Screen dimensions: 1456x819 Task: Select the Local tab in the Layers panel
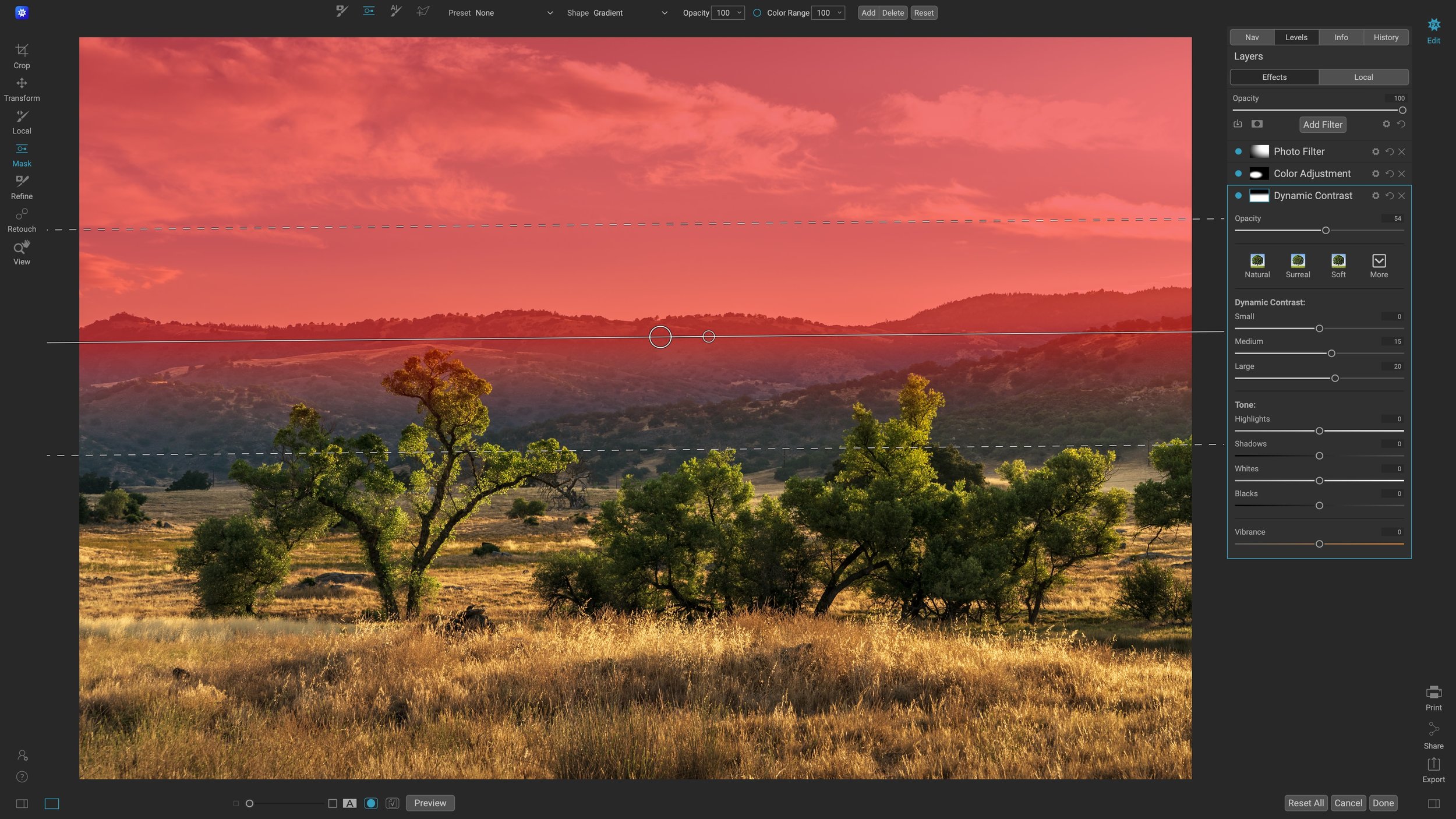tap(1363, 77)
